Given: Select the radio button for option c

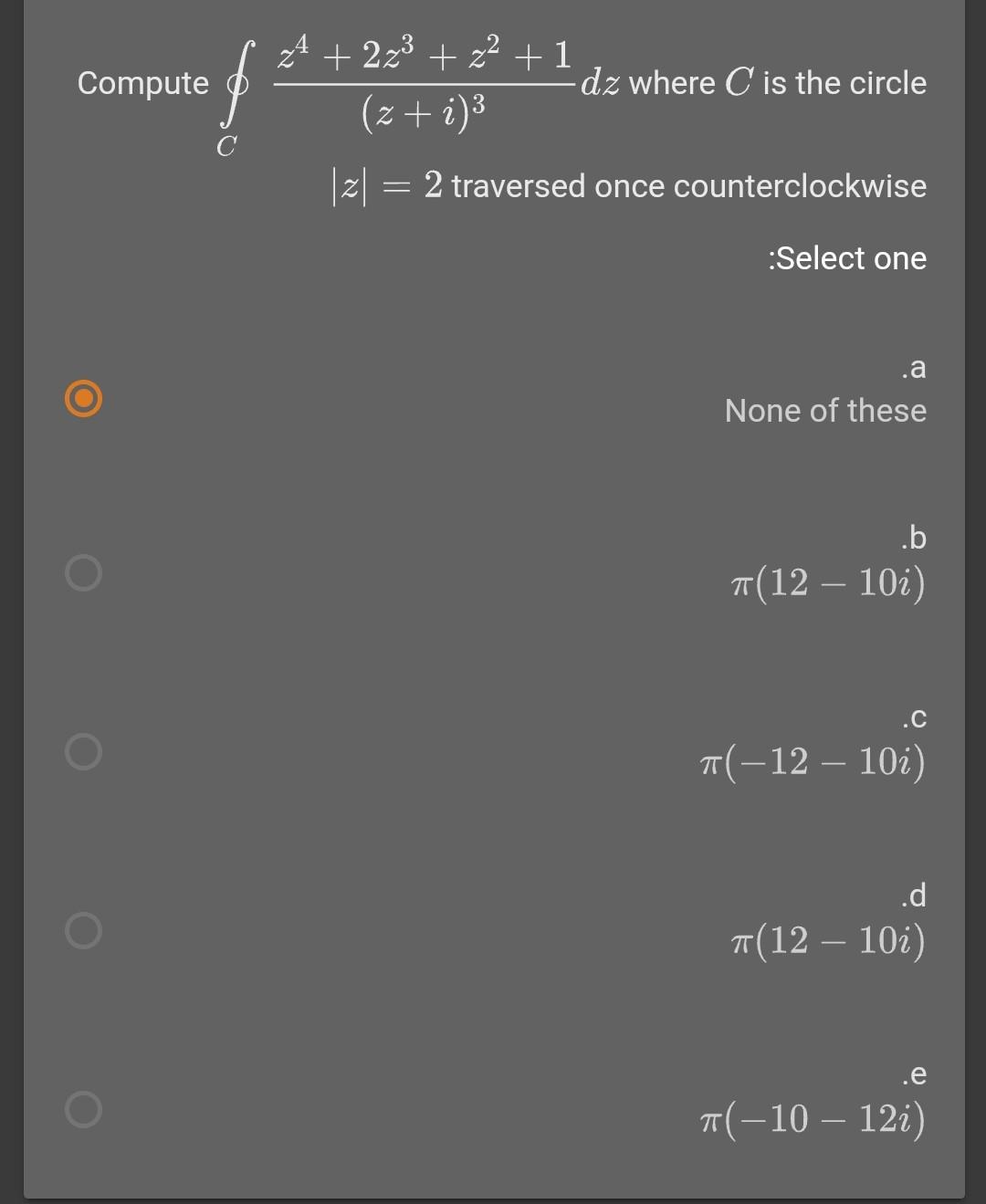Looking at the screenshot, I should click(x=83, y=750).
